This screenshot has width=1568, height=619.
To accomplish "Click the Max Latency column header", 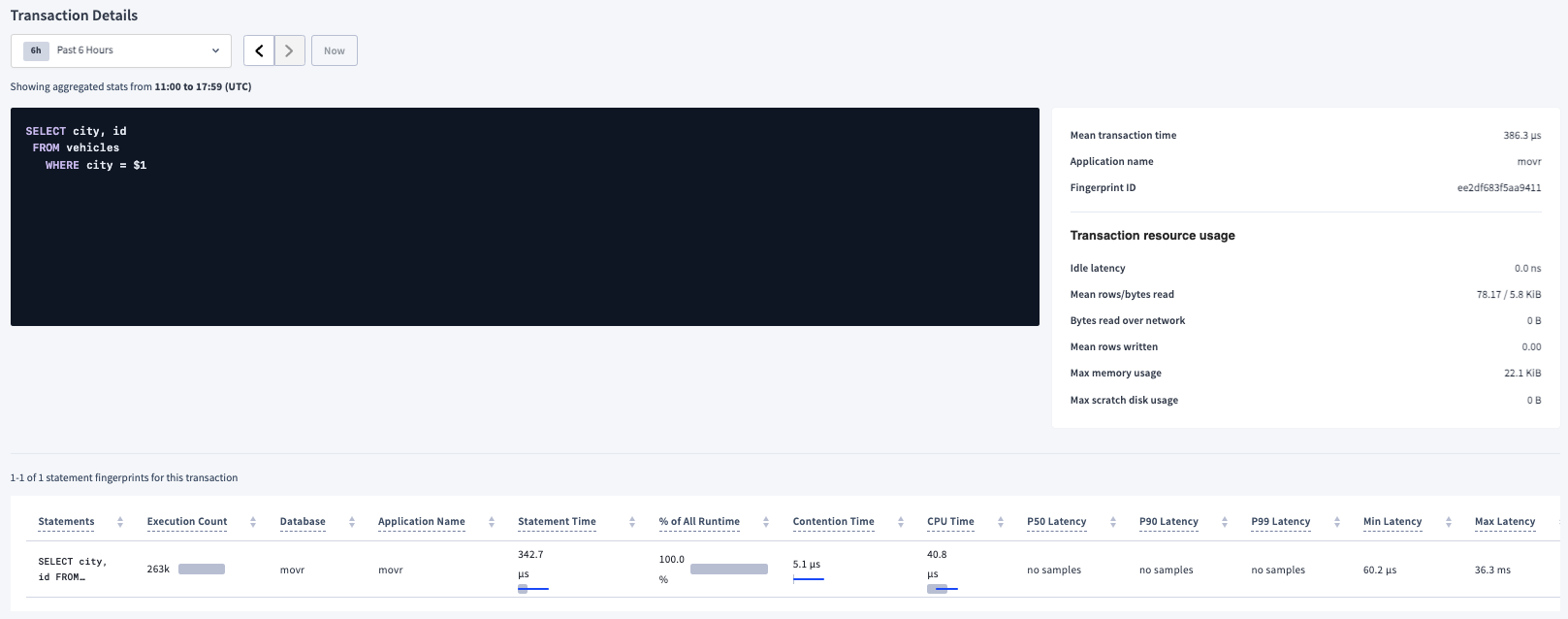I will point(1504,522).
